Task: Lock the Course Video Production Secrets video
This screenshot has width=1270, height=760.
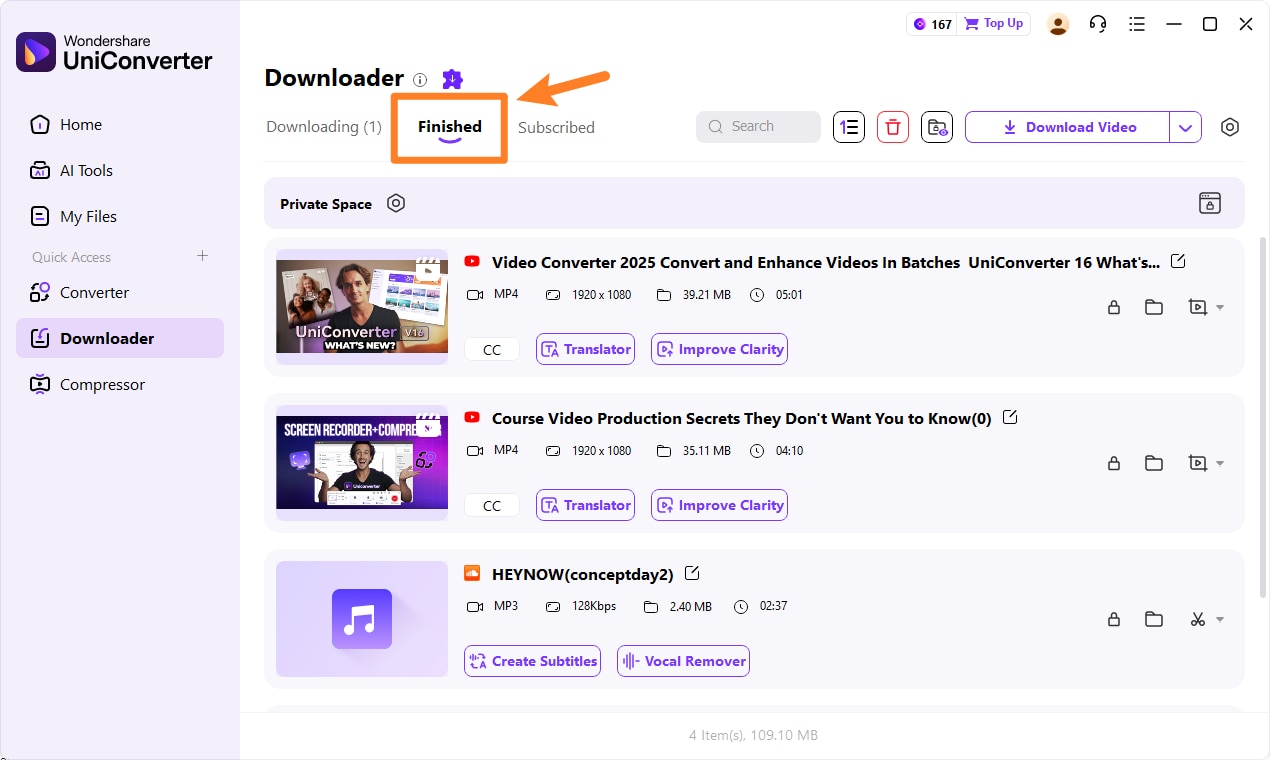Action: [x=1114, y=463]
